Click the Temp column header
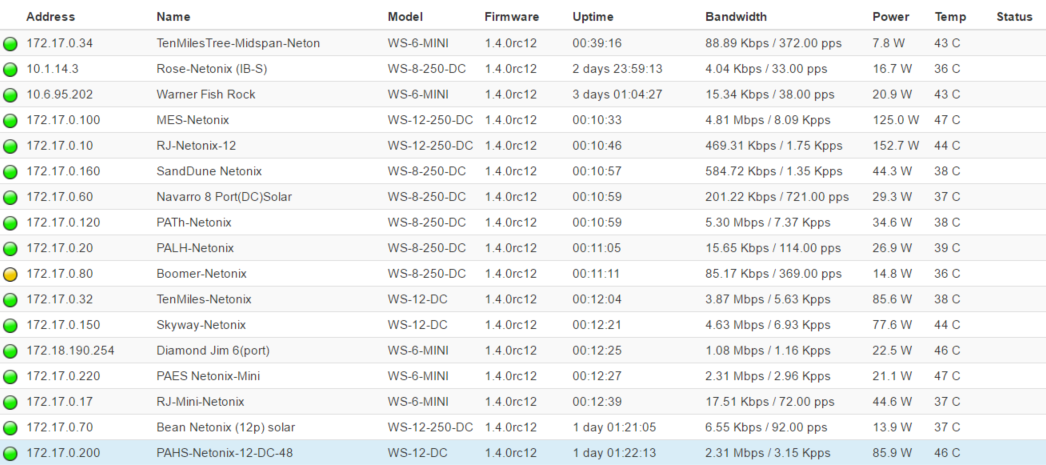This screenshot has height=465, width=1046. [950, 17]
